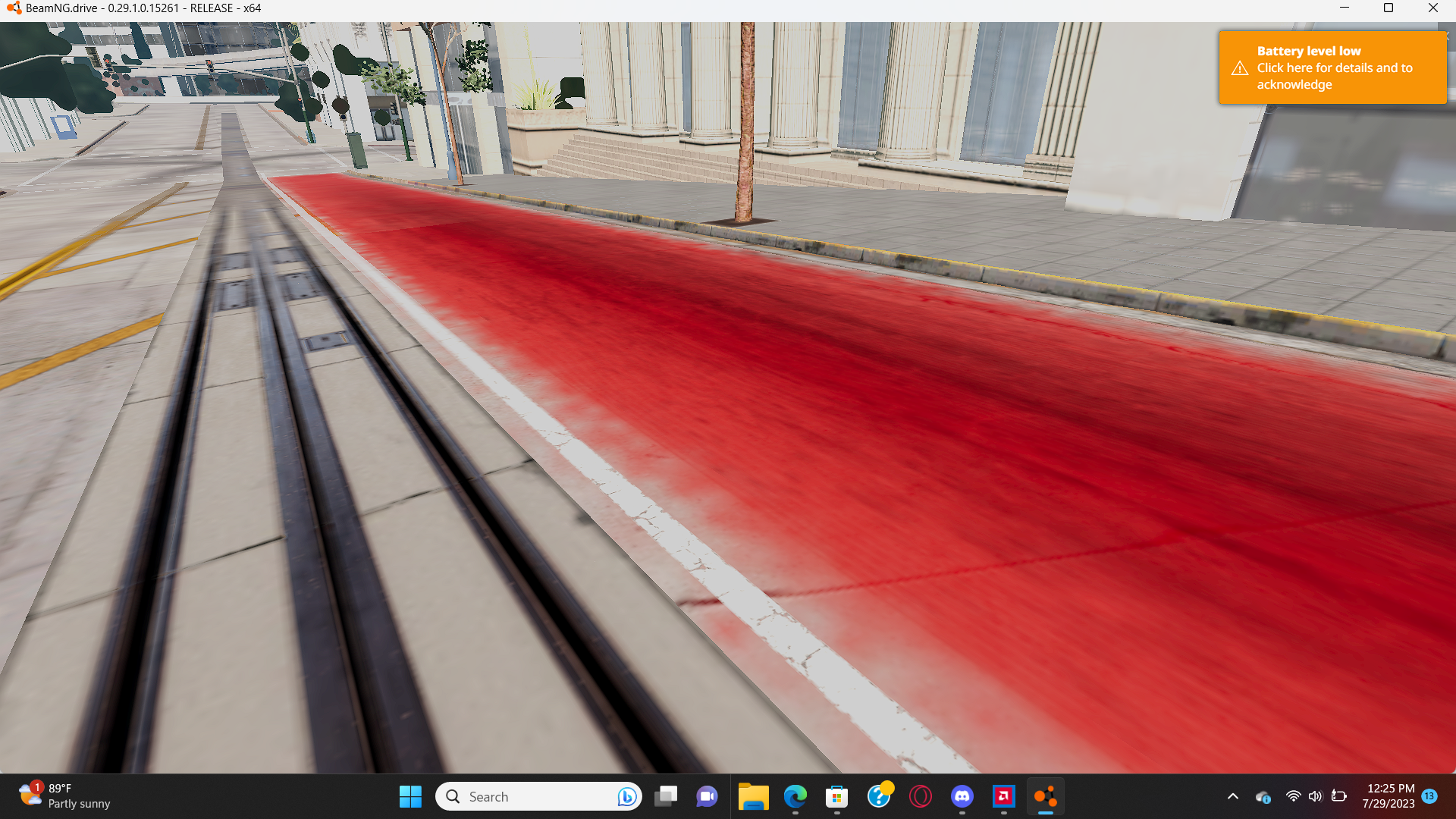1456x819 pixels.
Task: Open Microsoft Store from taskbar
Action: pos(836,796)
